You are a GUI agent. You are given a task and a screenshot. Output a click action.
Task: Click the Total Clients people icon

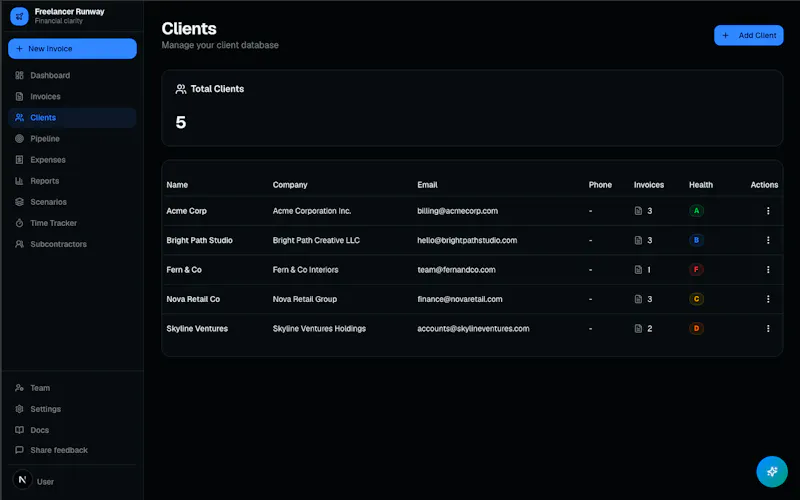[x=181, y=89]
